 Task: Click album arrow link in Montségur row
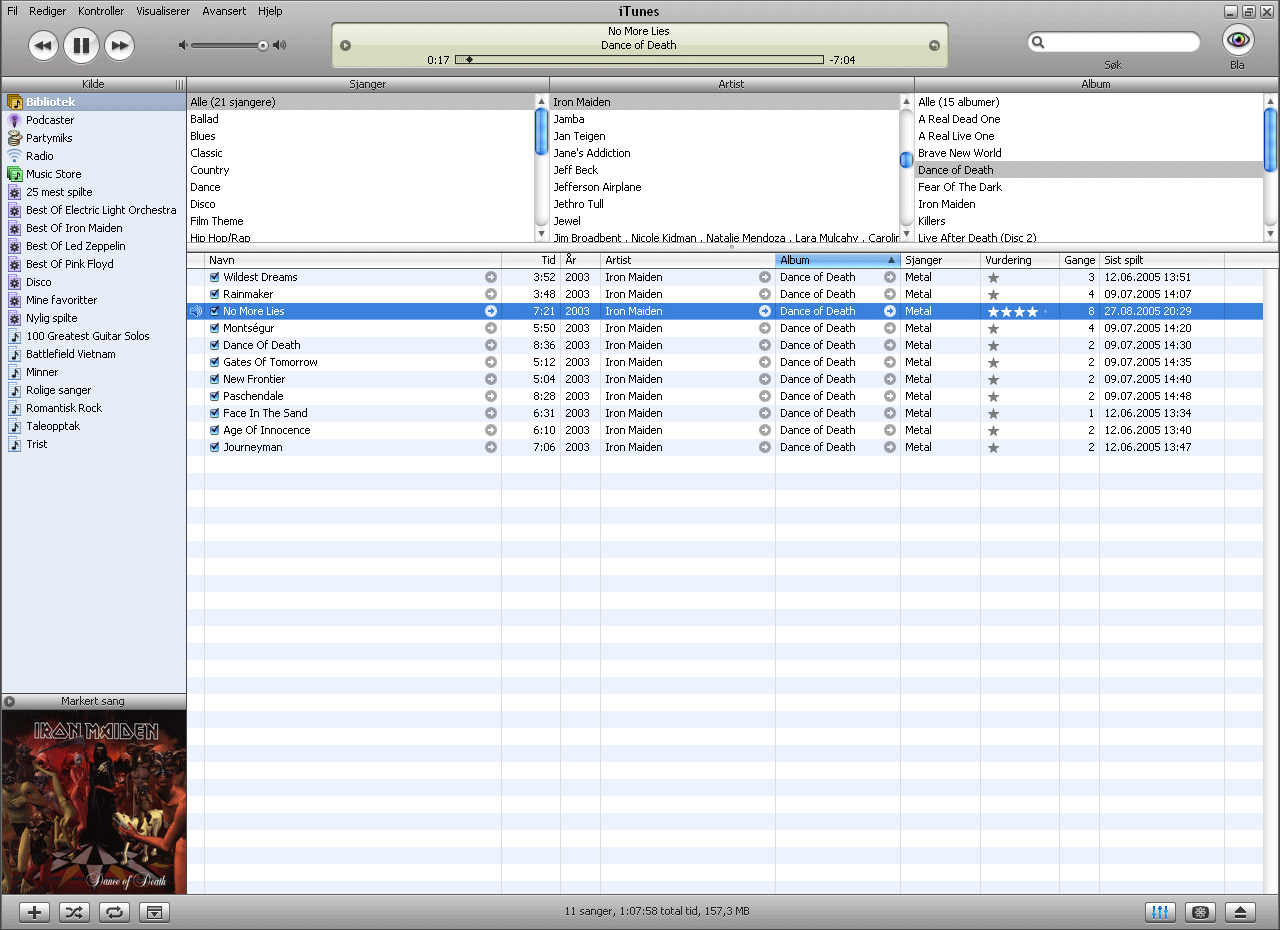click(x=890, y=328)
